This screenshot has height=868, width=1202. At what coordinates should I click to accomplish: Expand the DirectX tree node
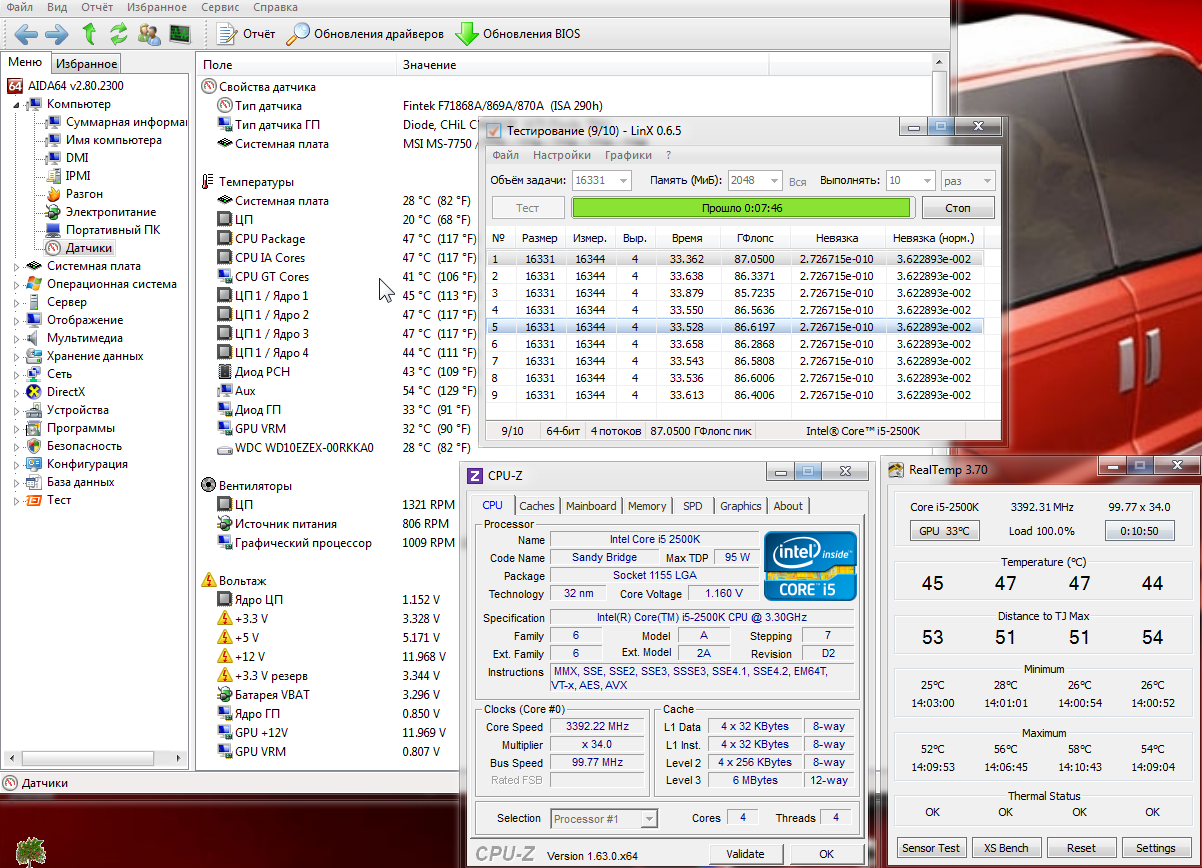(17, 392)
